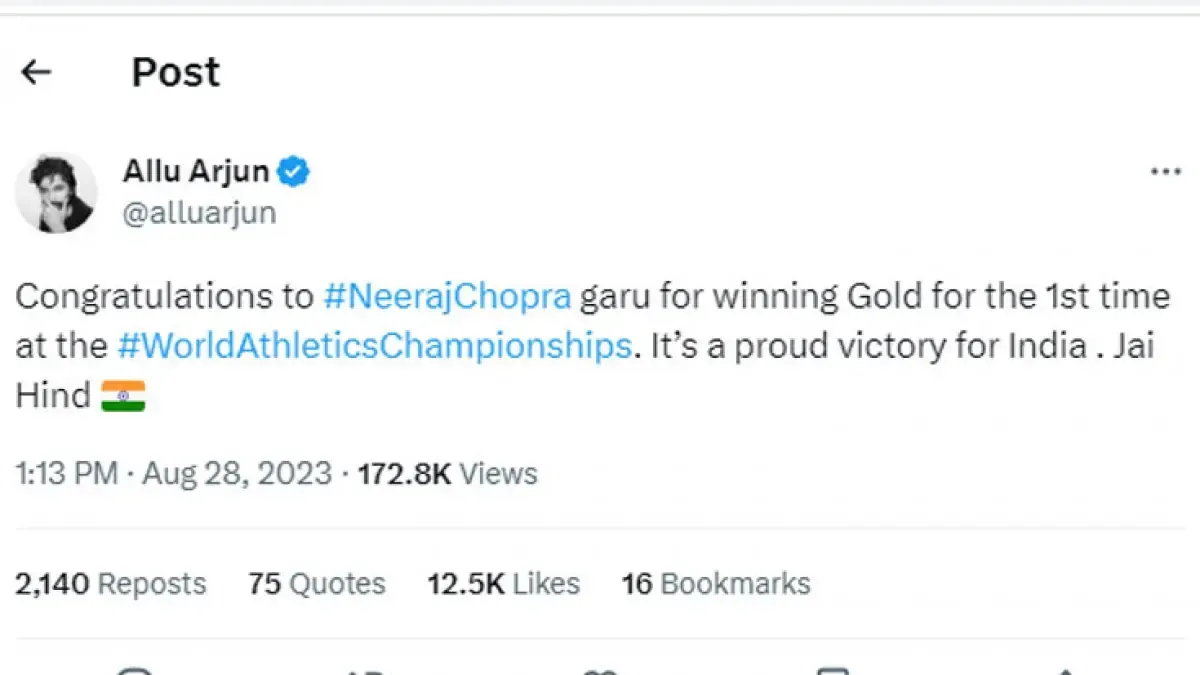Click Allu Arjun's profile picture

click(x=56, y=191)
